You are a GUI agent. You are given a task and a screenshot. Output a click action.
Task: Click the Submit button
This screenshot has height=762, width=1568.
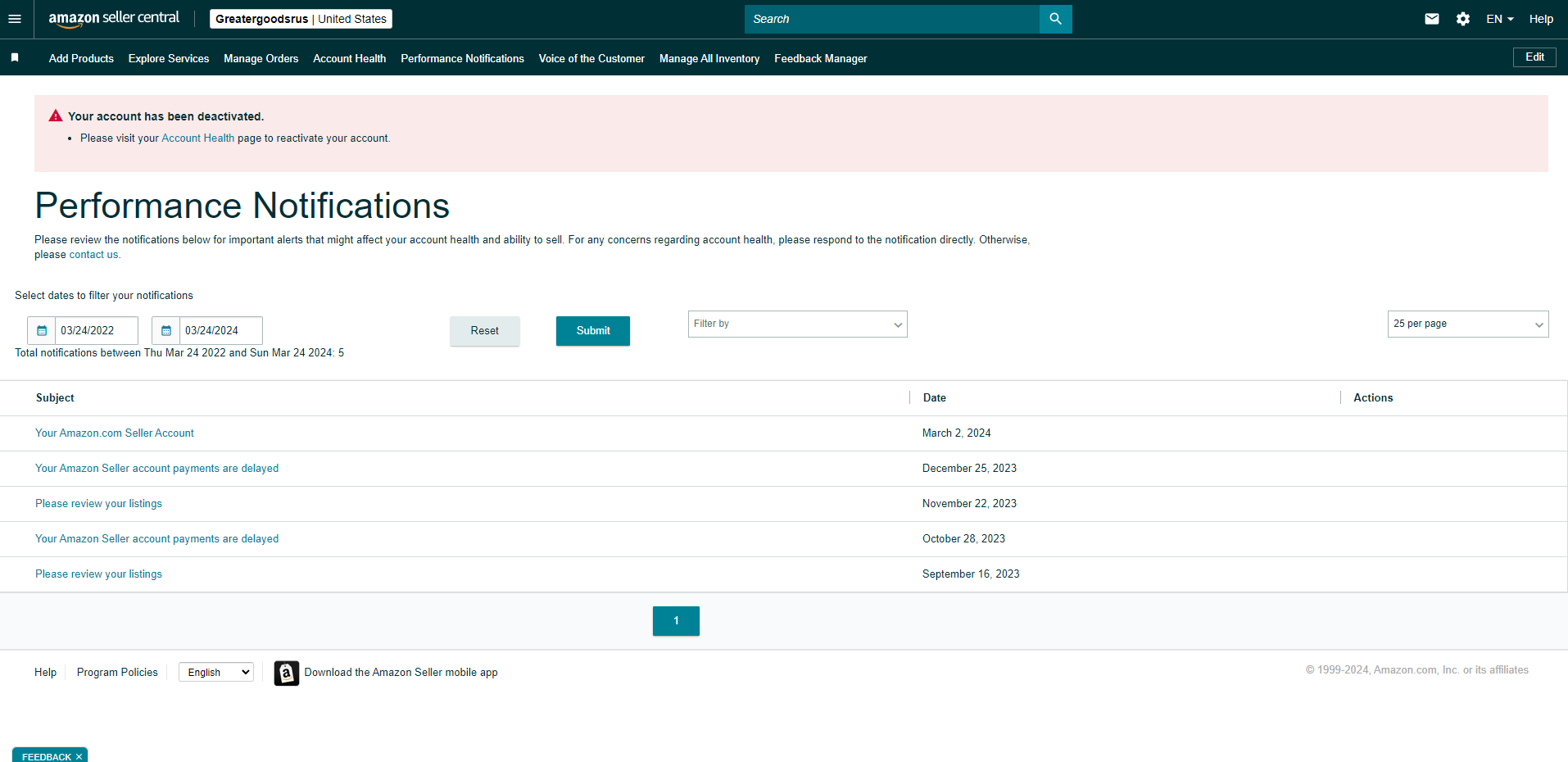(x=593, y=331)
